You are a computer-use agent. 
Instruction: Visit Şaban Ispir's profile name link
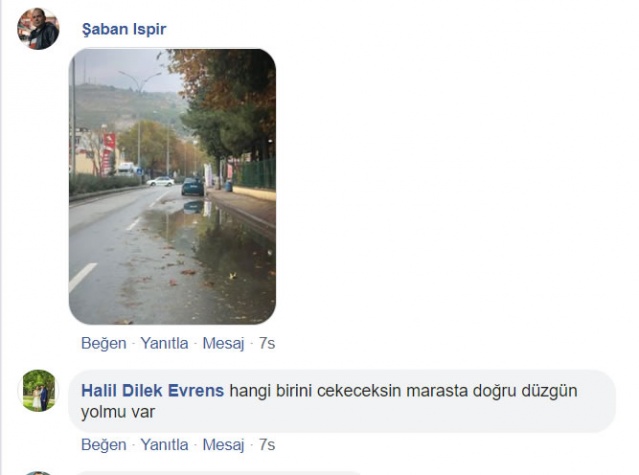tap(124, 29)
